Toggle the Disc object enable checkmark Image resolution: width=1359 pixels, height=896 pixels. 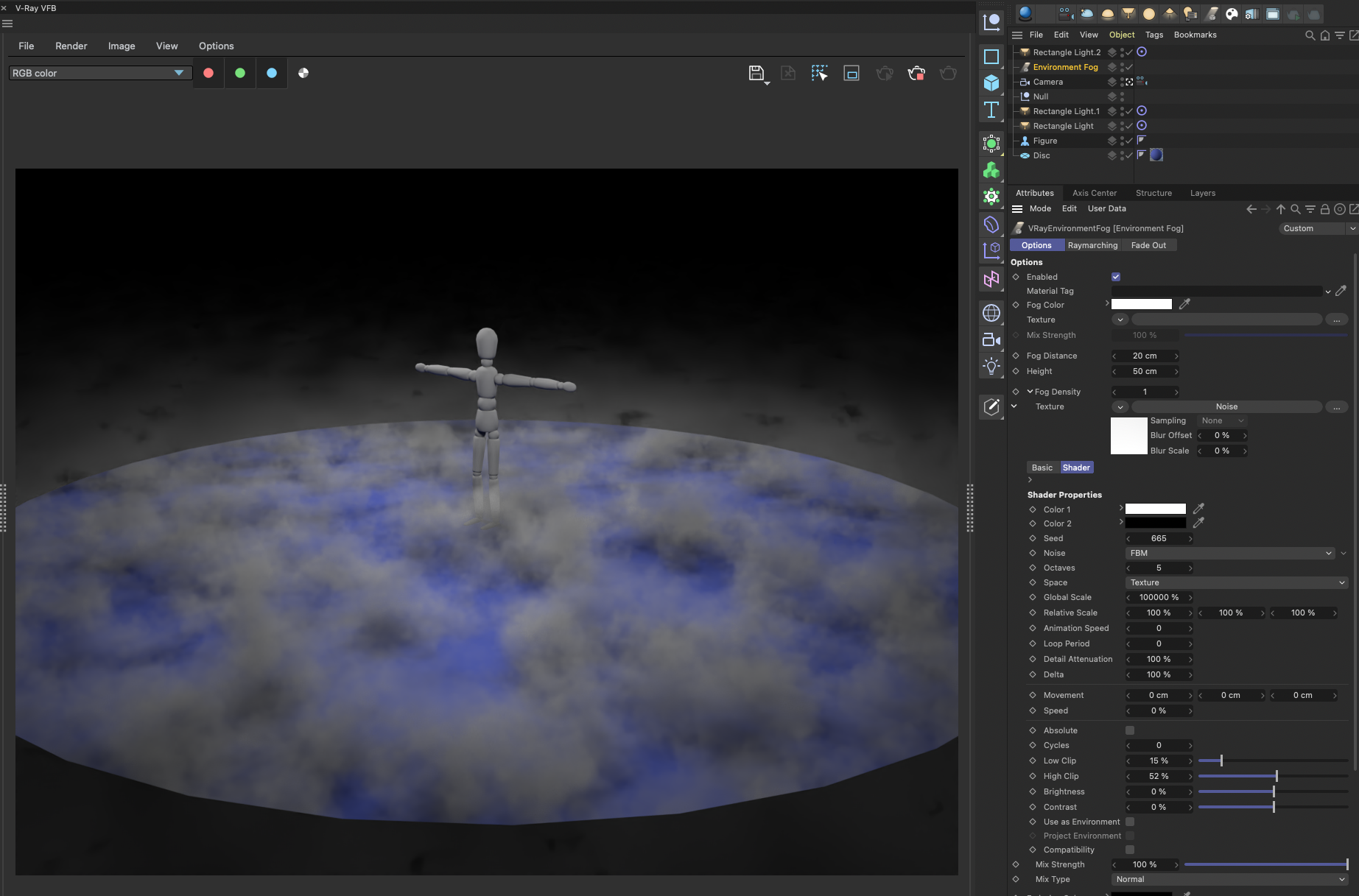coord(1128,155)
